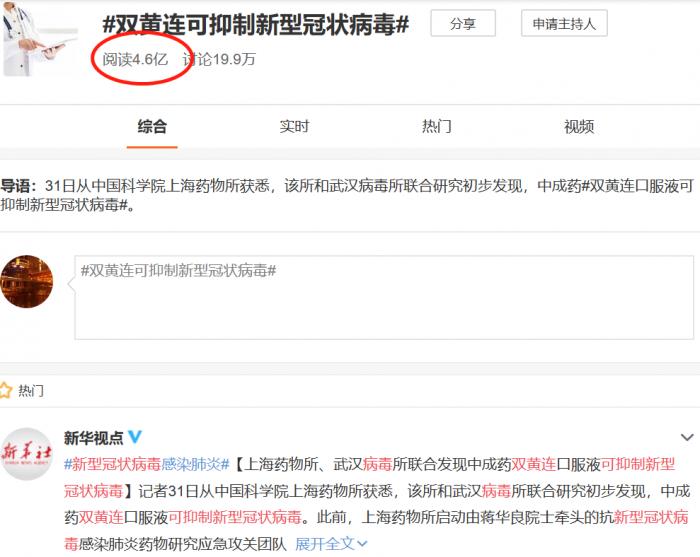The height and width of the screenshot is (557, 700).
Task: Select the 阅读4.6亿 read count
Action: [x=135, y=59]
